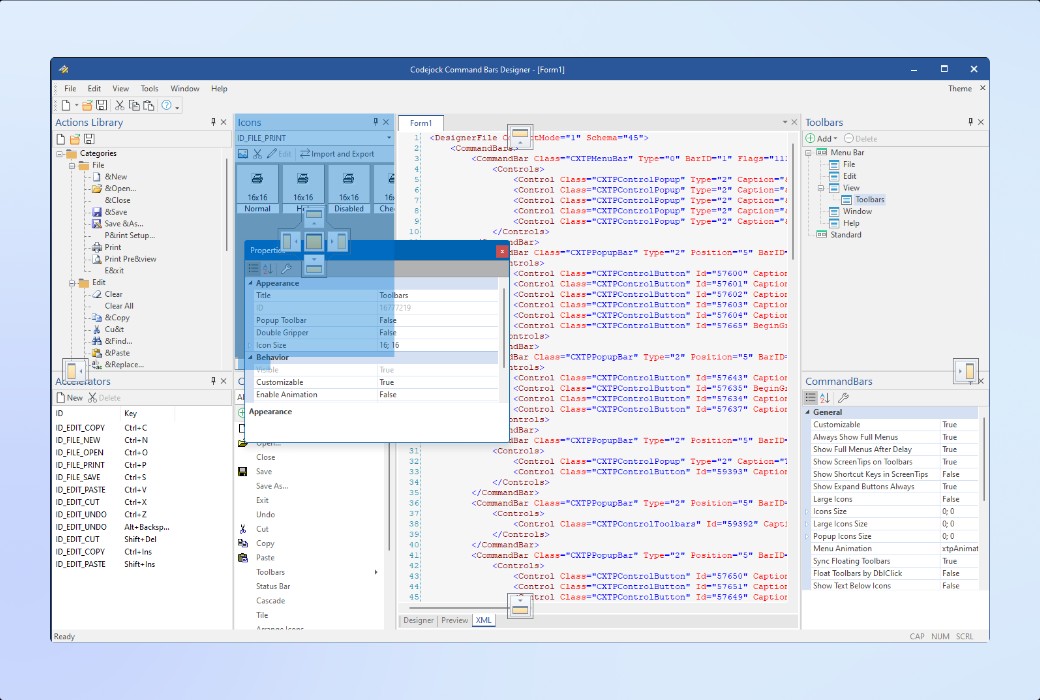
Task: Open the Edit menu
Action: coord(94,88)
